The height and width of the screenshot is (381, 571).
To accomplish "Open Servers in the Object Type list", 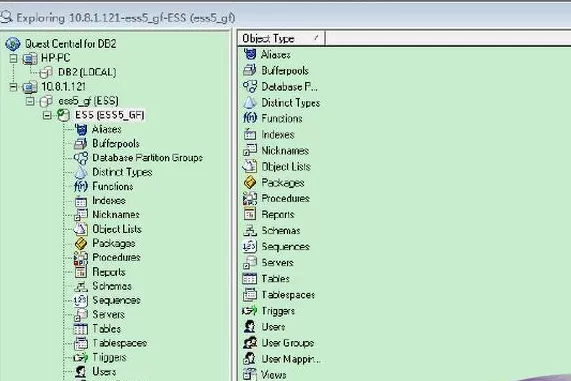I will 277,263.
